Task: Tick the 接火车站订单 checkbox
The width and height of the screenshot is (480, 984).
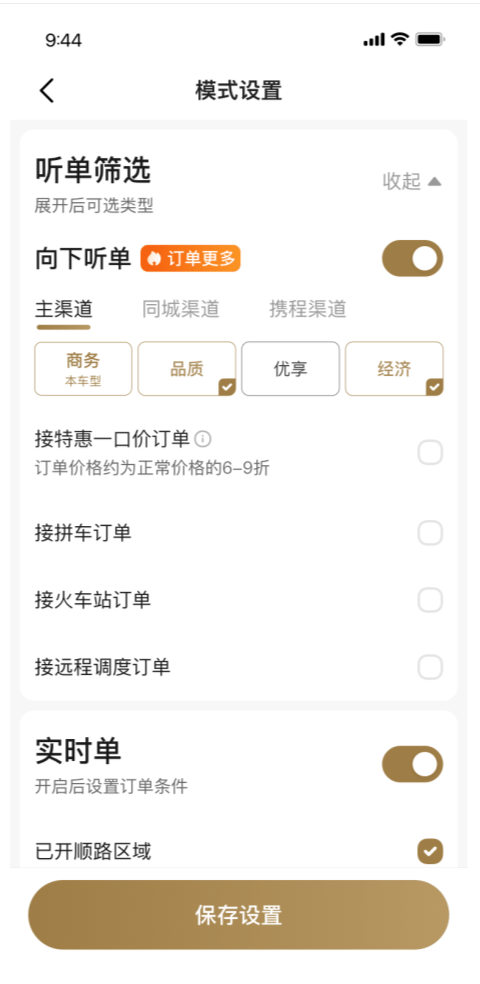Action: 430,600
